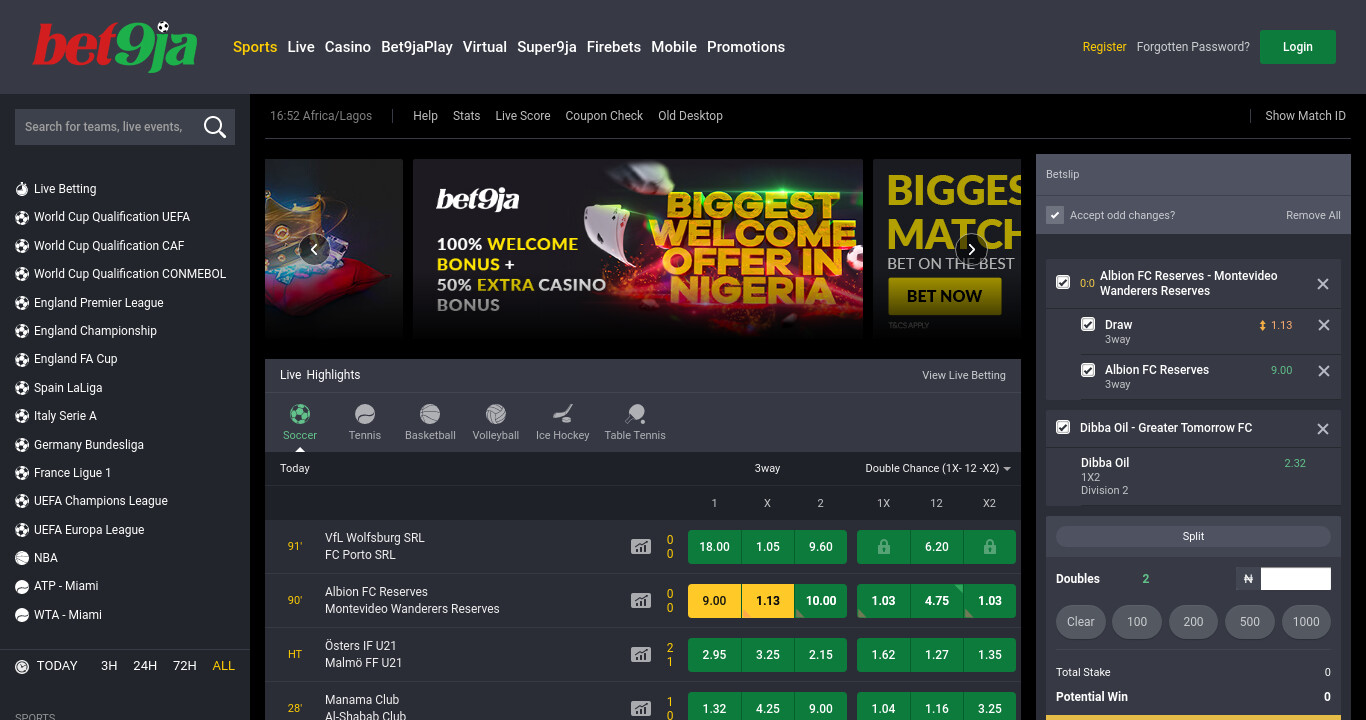
Task: Uncheck Dibba Oil - Greater Tomorrow FC checkbox
Action: [1063, 427]
